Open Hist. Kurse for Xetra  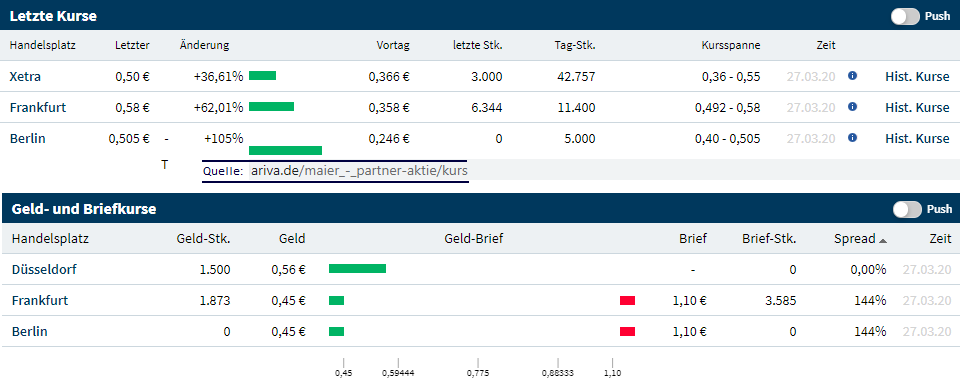pyautogui.click(x=917, y=77)
